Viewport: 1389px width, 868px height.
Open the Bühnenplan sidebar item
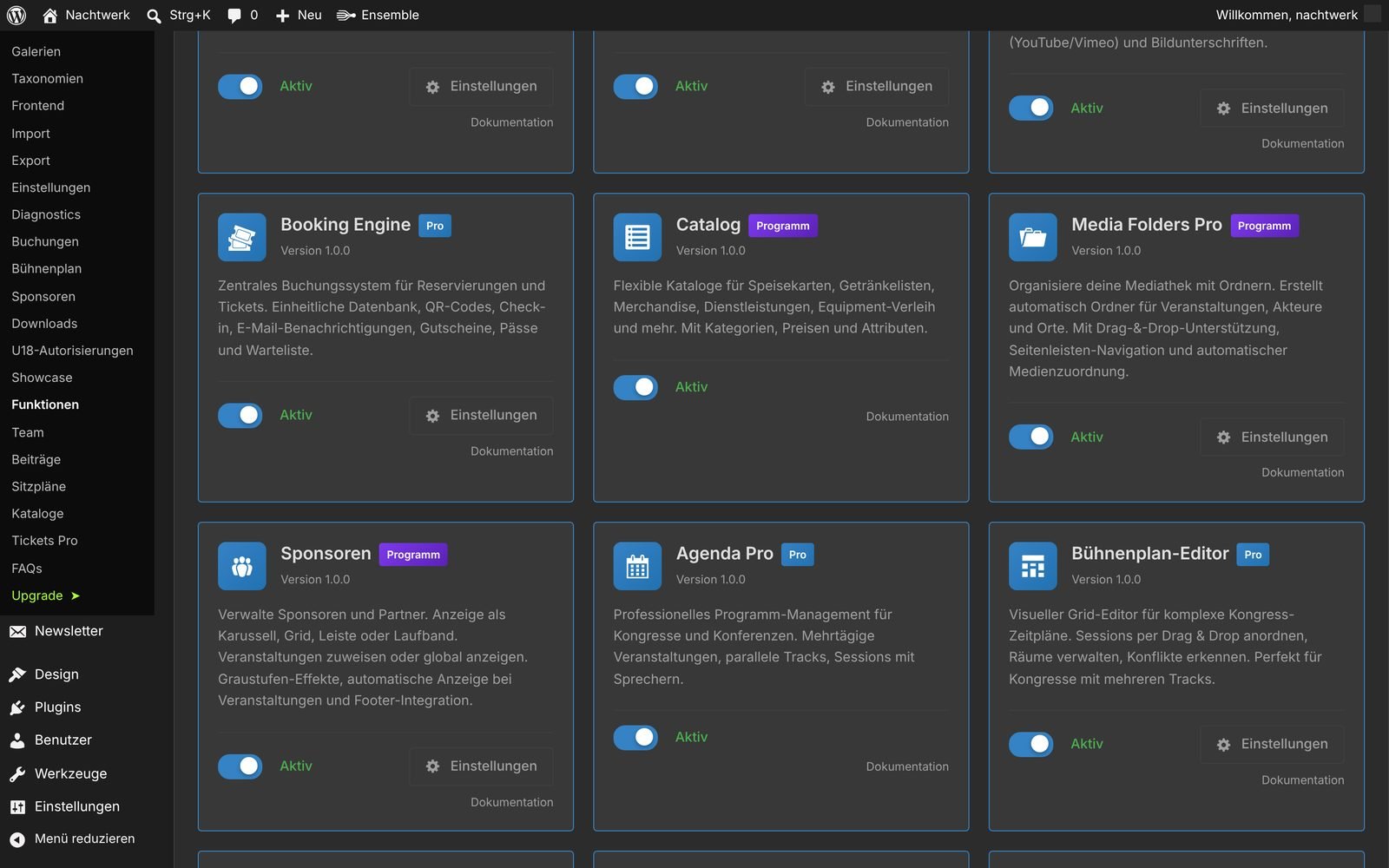(47, 268)
